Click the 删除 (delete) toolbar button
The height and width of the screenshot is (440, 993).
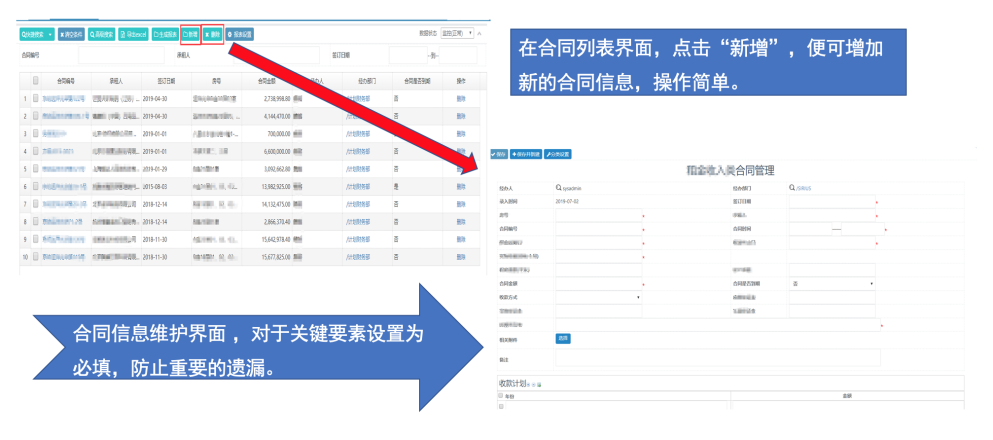pos(213,34)
